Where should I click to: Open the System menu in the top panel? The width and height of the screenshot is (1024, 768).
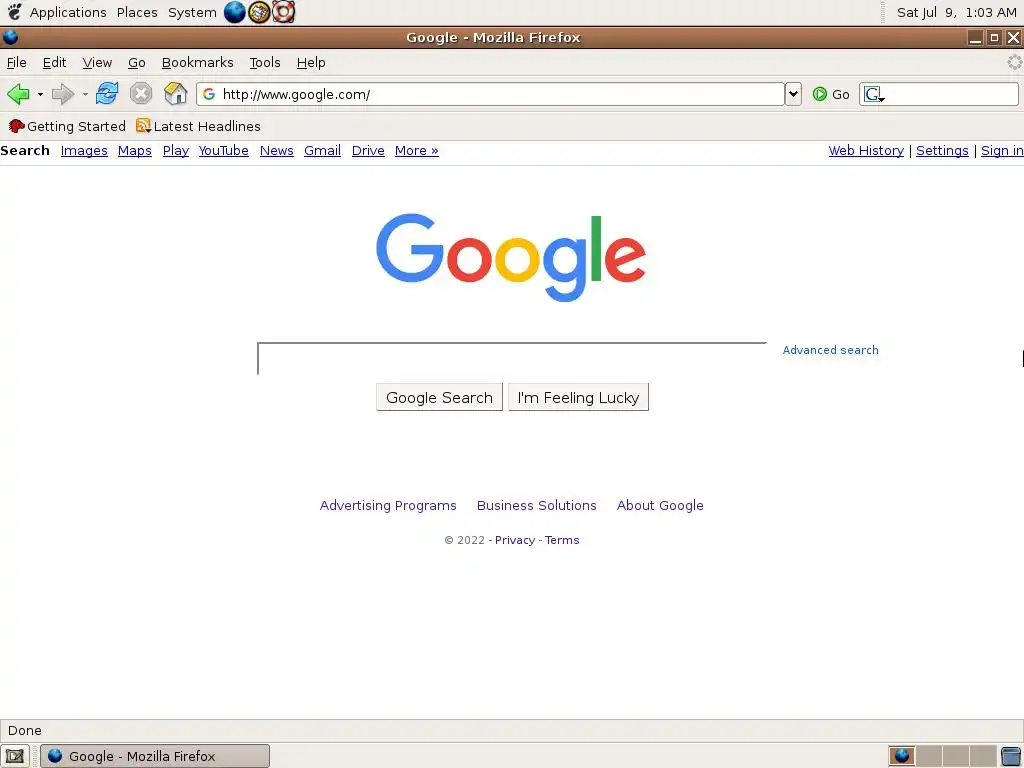(x=192, y=12)
